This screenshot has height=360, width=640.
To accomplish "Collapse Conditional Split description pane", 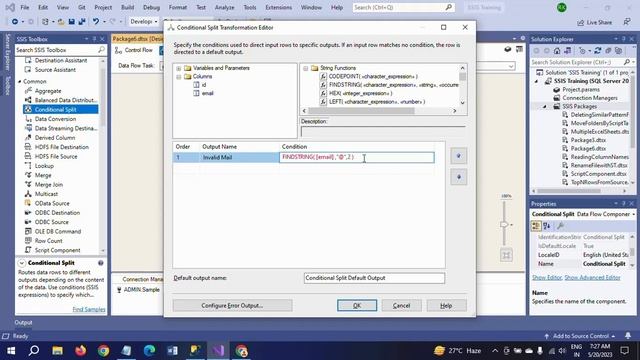I will pyautogui.click(x=22, y=263).
